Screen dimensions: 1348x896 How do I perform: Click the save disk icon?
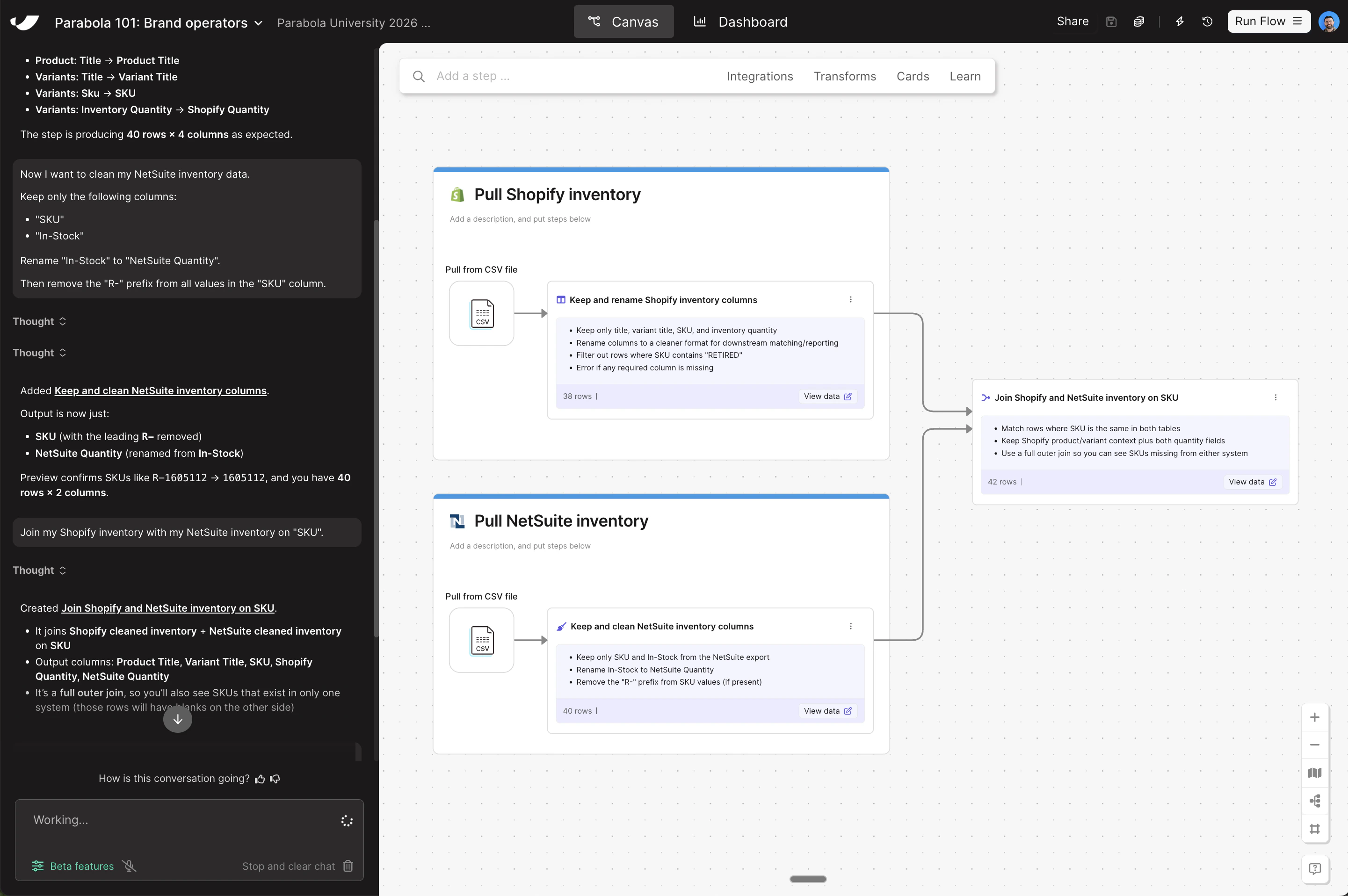click(x=1111, y=22)
